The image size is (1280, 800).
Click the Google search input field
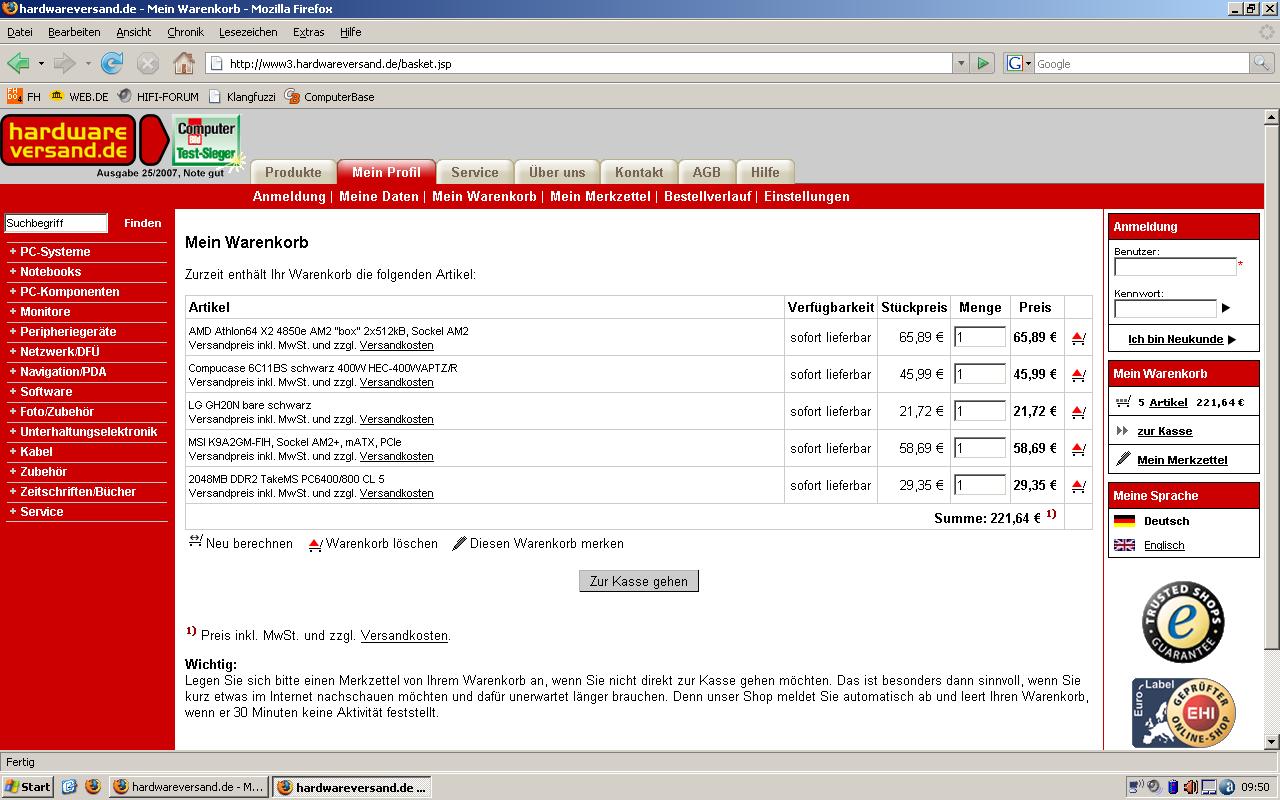pyautogui.click(x=1142, y=63)
